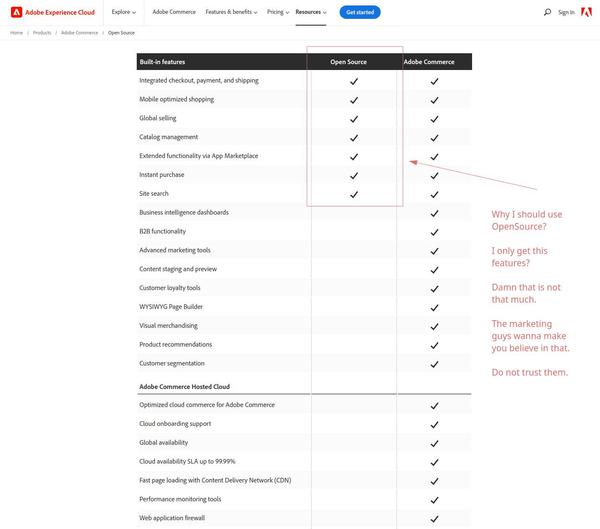Click Open Source checkmark for Site search

tap(354, 194)
